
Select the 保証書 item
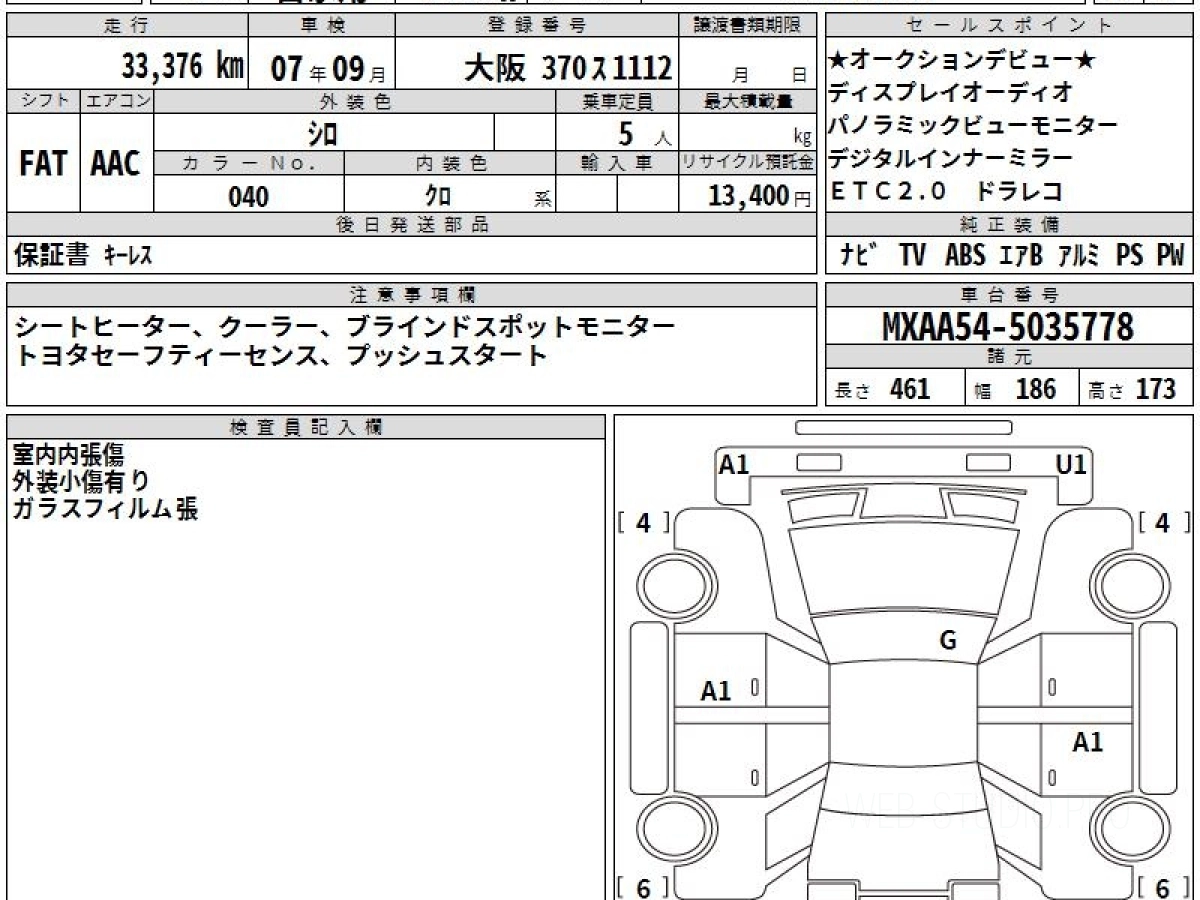(51, 256)
